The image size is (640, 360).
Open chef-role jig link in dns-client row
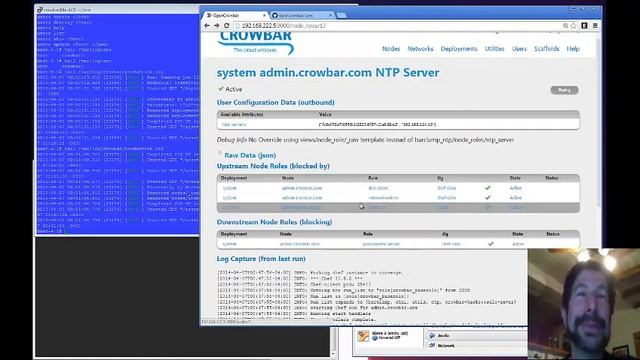click(446, 188)
